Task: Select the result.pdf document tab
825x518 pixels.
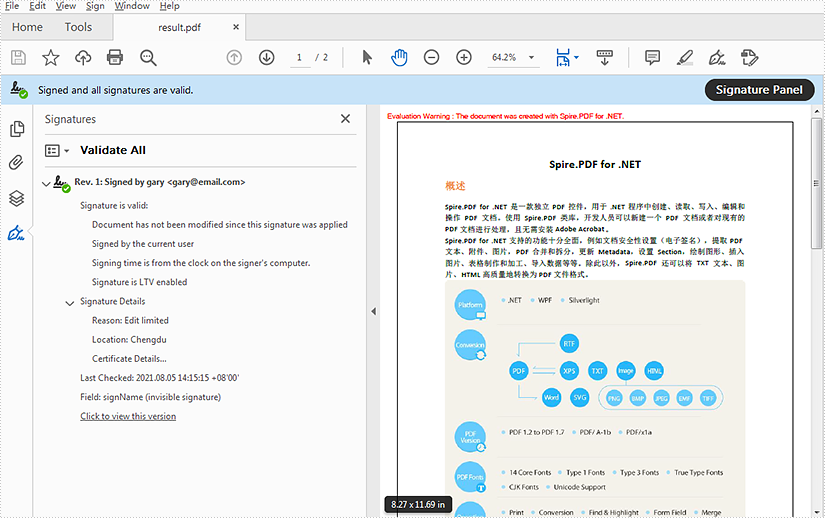Action: click(x=179, y=27)
